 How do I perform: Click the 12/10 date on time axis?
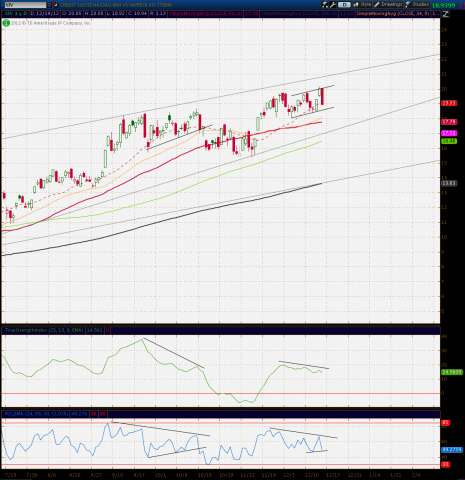(x=312, y=475)
